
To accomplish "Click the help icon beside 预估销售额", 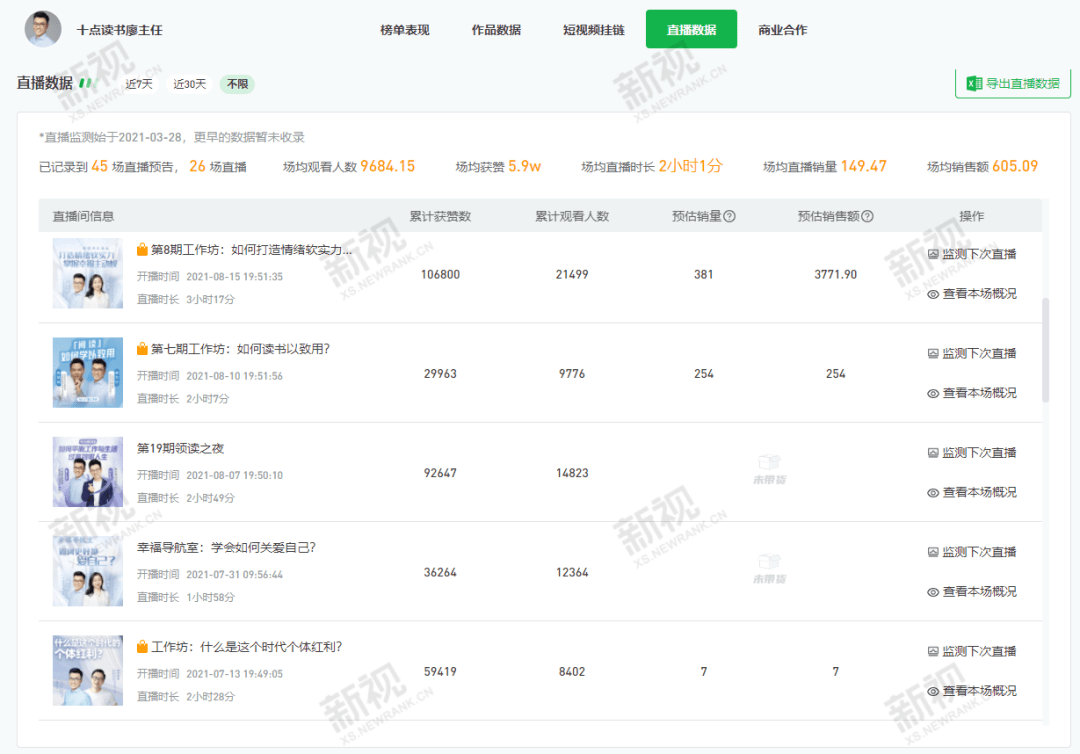I will [x=867, y=216].
